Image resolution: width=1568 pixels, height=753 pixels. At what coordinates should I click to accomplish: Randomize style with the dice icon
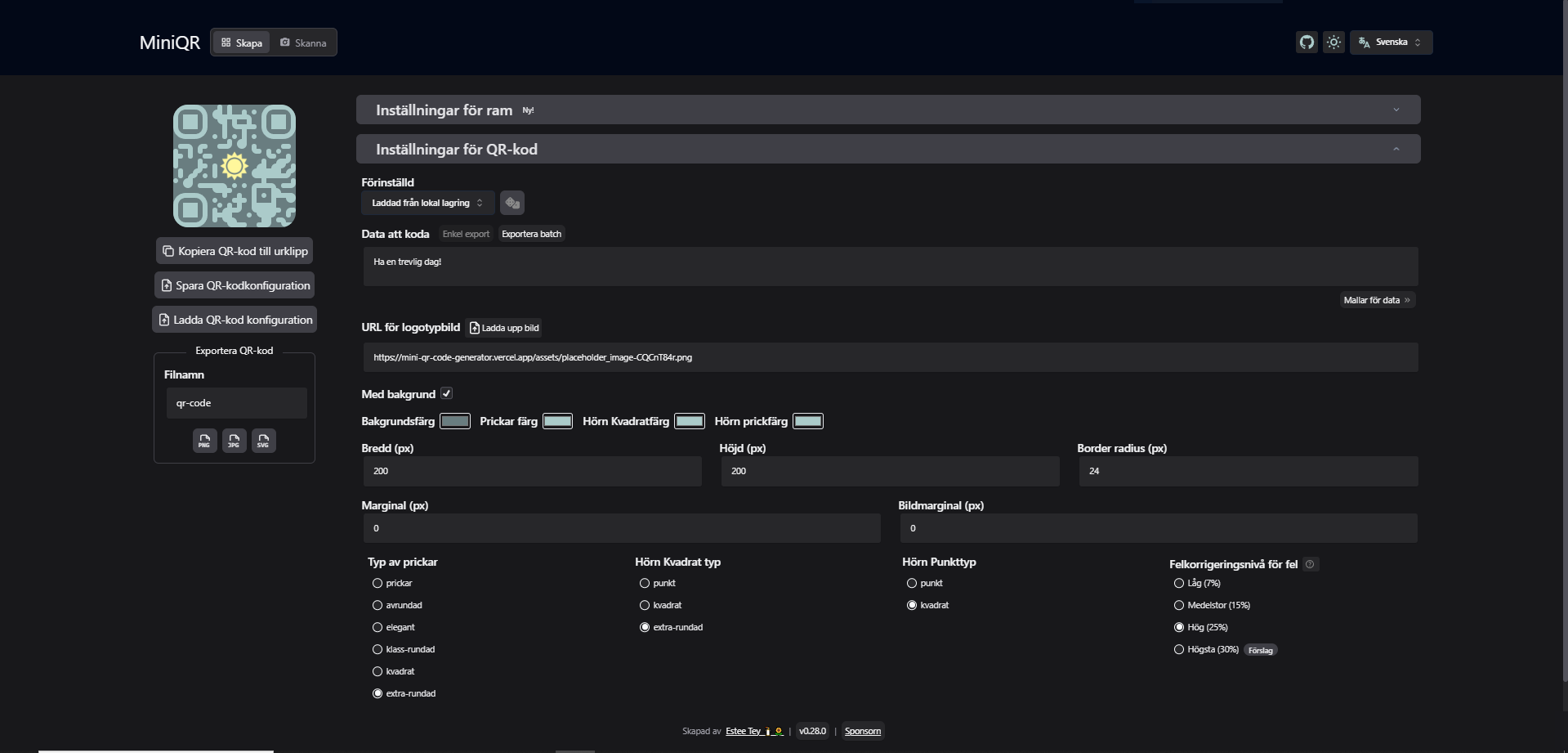click(x=512, y=203)
